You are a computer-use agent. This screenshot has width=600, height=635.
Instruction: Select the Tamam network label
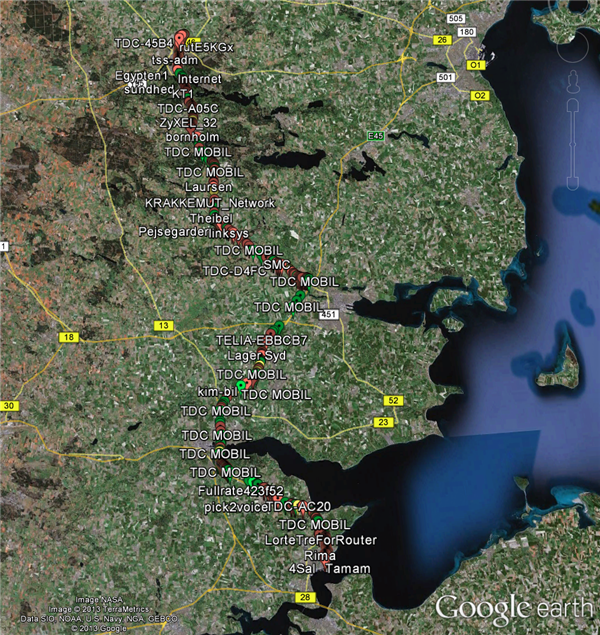click(348, 569)
